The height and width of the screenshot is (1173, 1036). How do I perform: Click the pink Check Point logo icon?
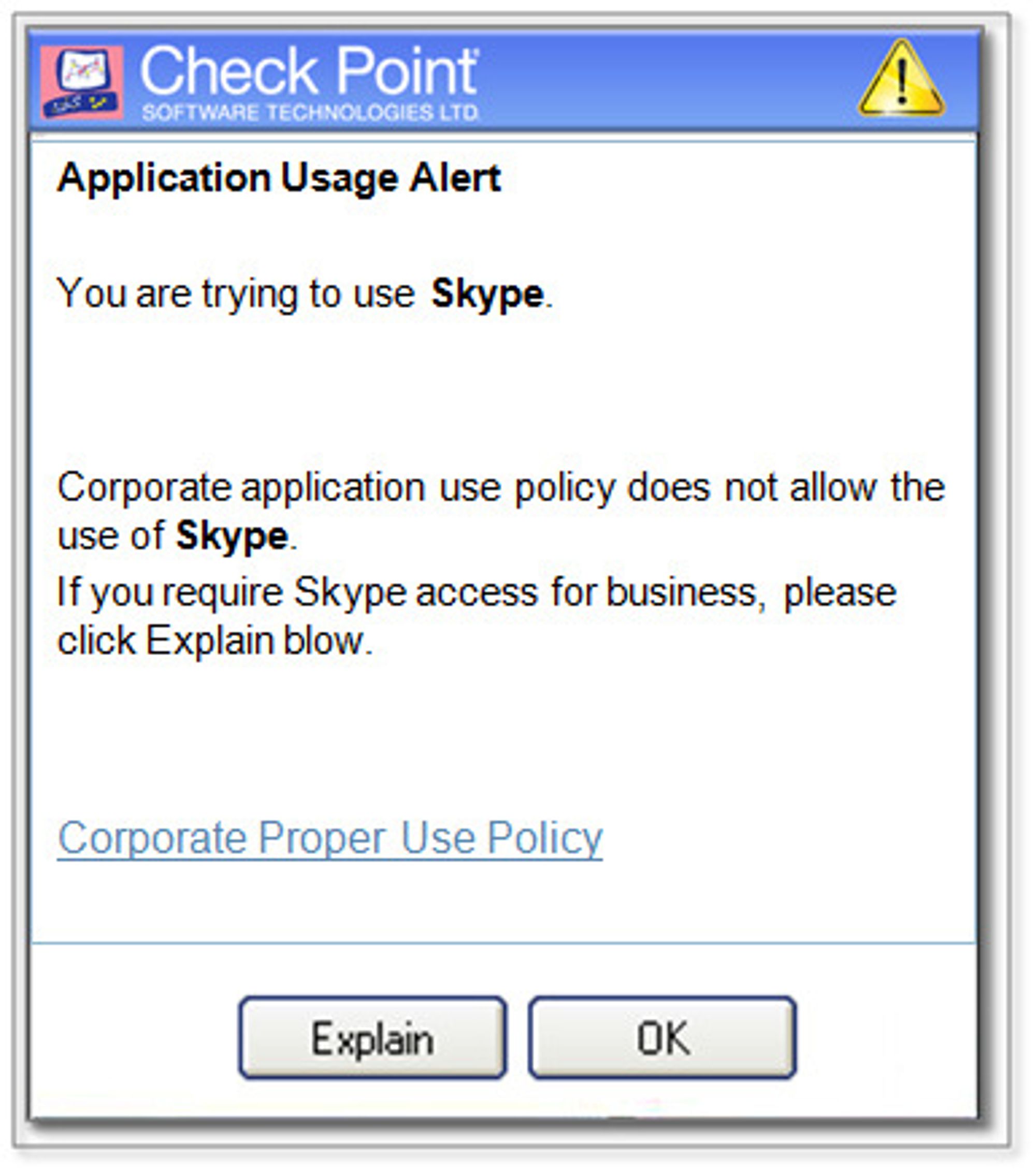pyautogui.click(x=82, y=83)
